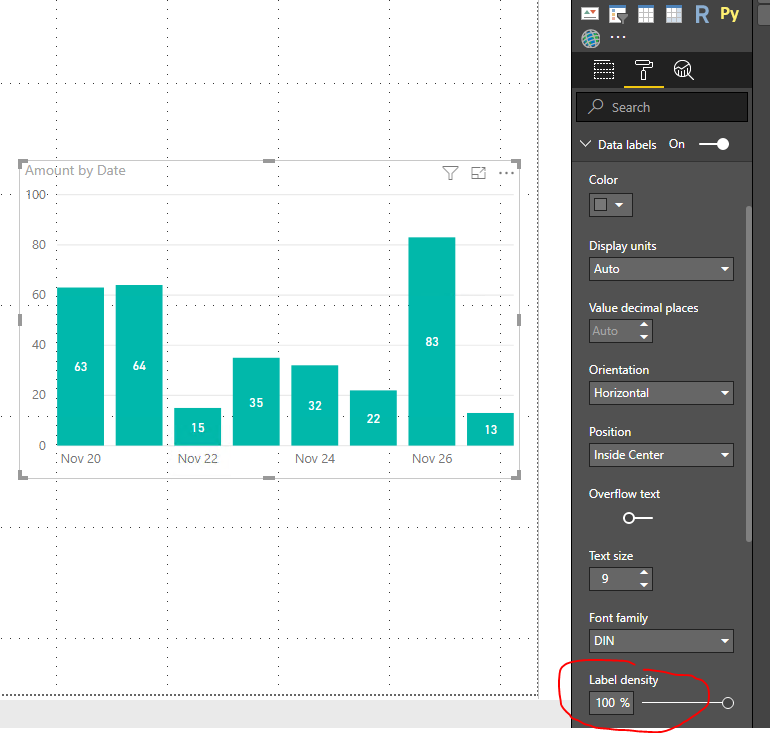Switch to the Fields well tab
This screenshot has width=770, height=733.
pyautogui.click(x=604, y=70)
